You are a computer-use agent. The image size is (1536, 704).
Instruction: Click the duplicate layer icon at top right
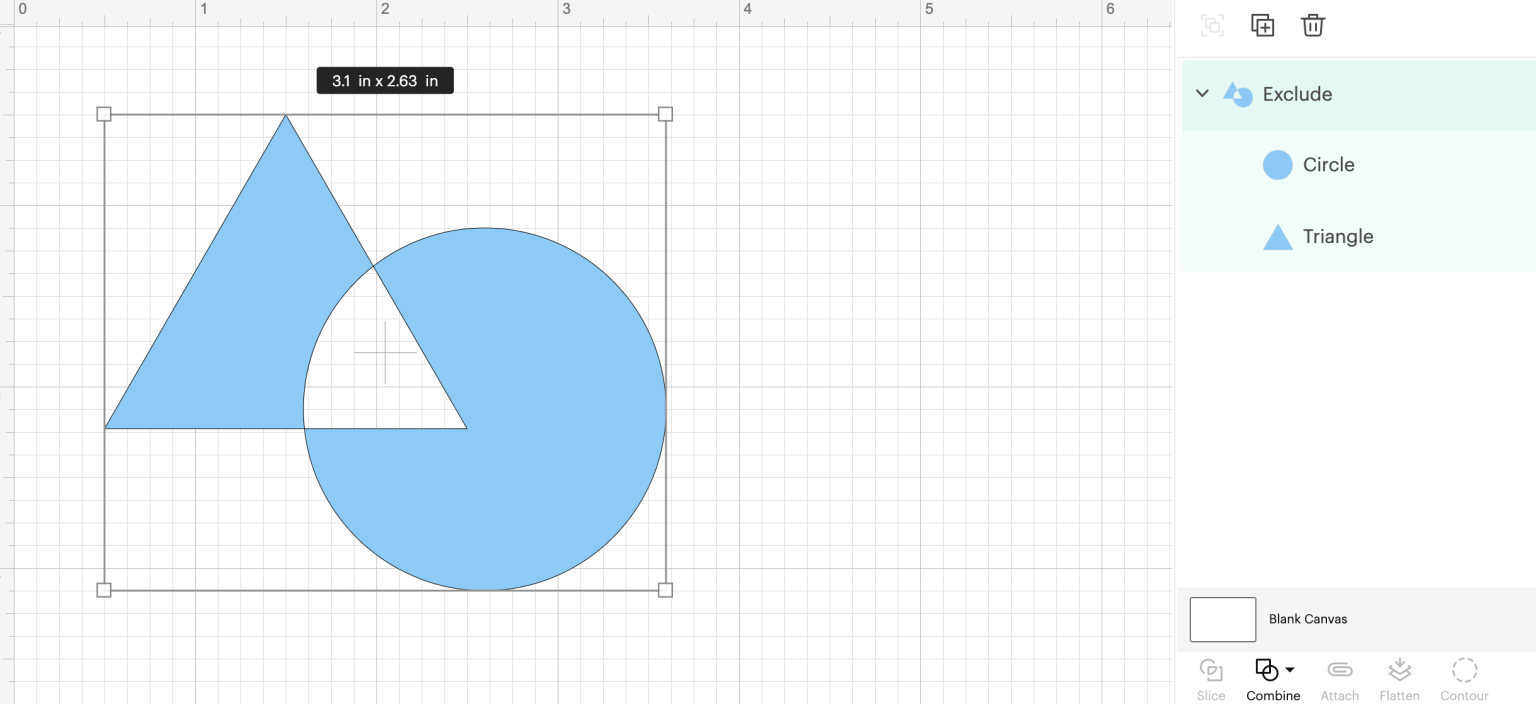(1262, 25)
